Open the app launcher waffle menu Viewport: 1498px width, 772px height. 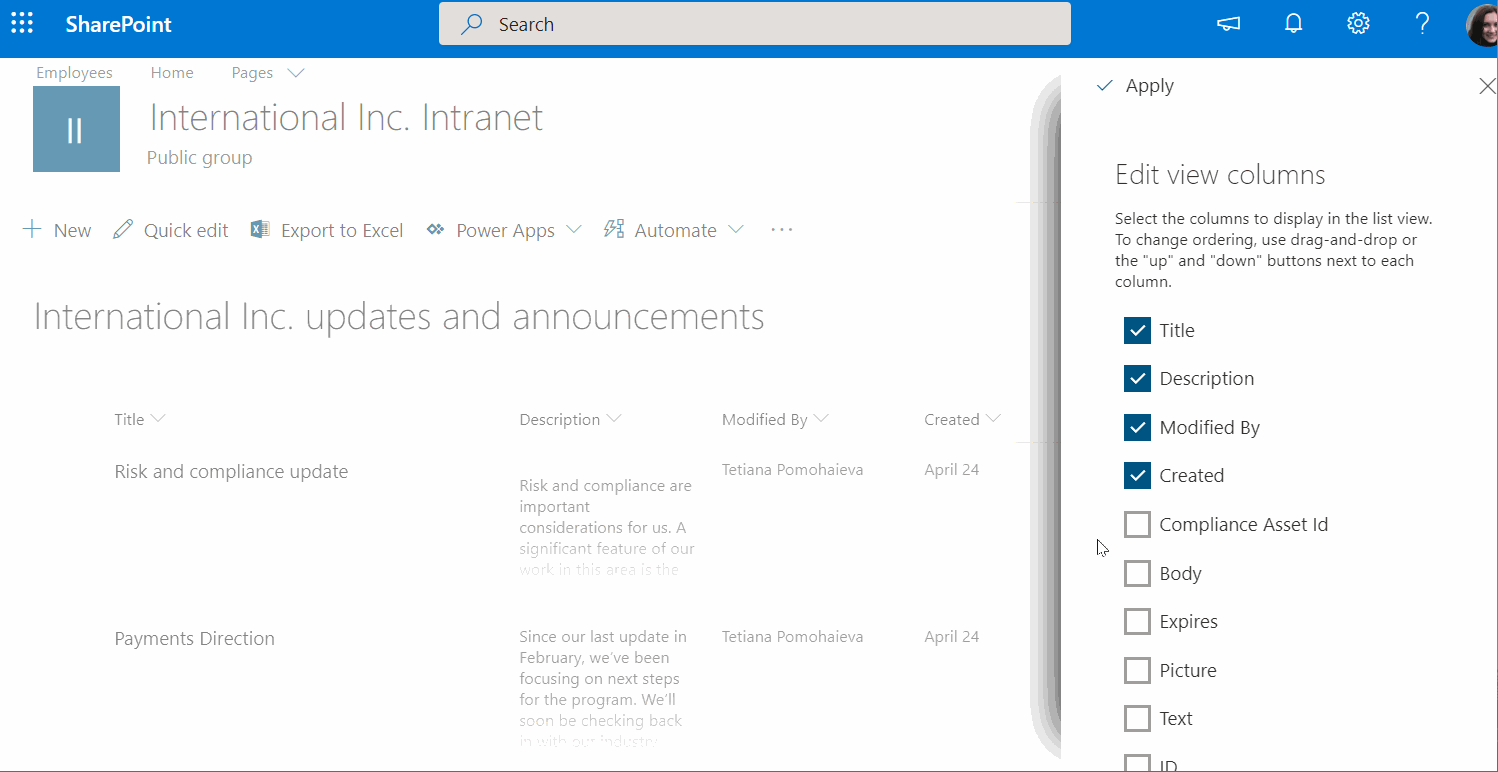pos(21,22)
